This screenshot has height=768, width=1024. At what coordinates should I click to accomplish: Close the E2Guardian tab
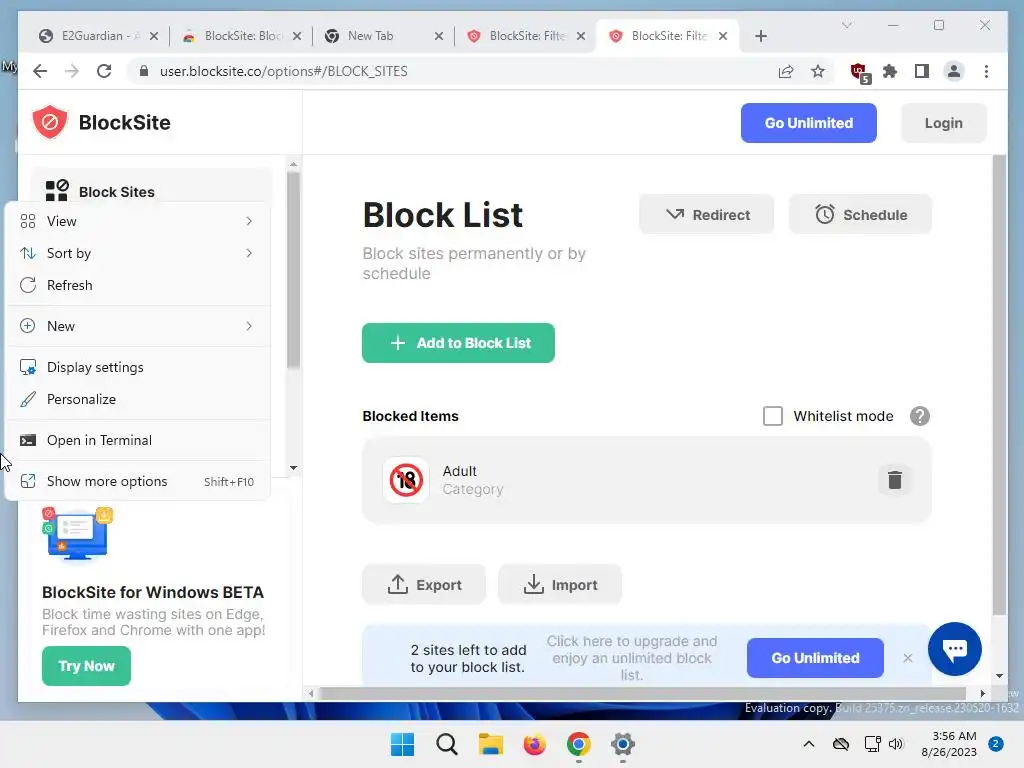click(153, 36)
